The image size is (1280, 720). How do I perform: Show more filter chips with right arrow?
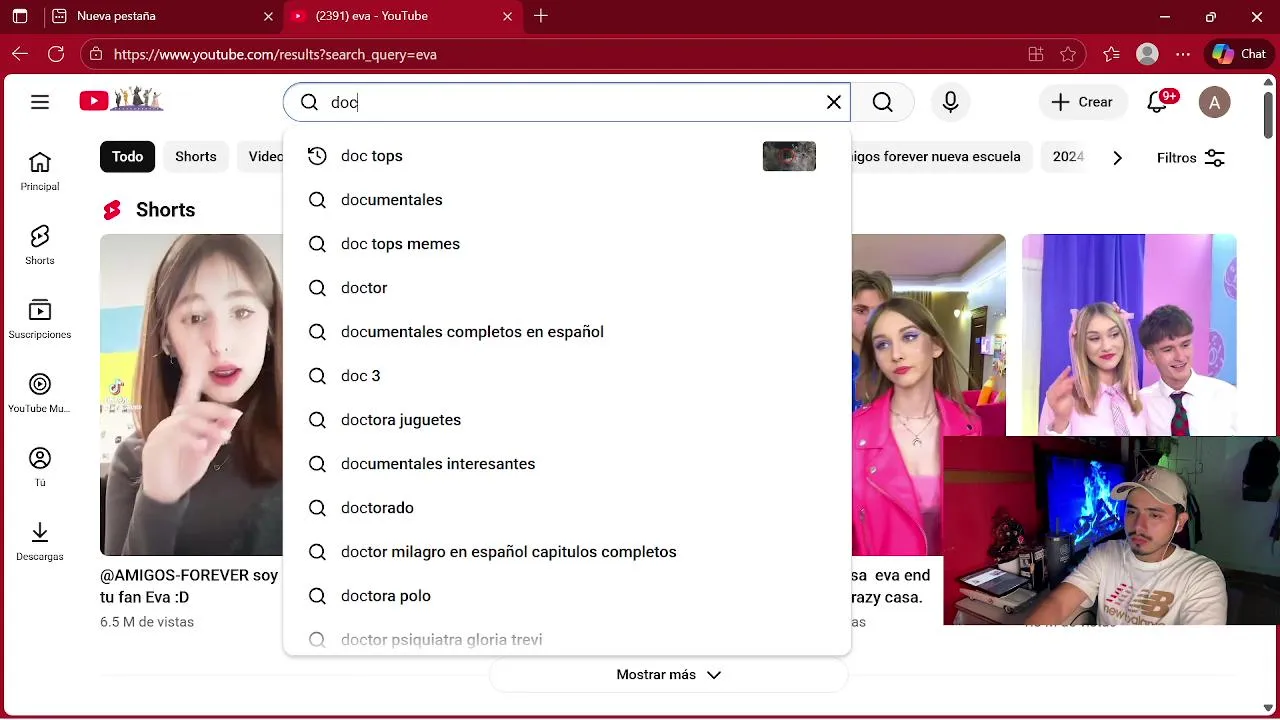click(1117, 158)
